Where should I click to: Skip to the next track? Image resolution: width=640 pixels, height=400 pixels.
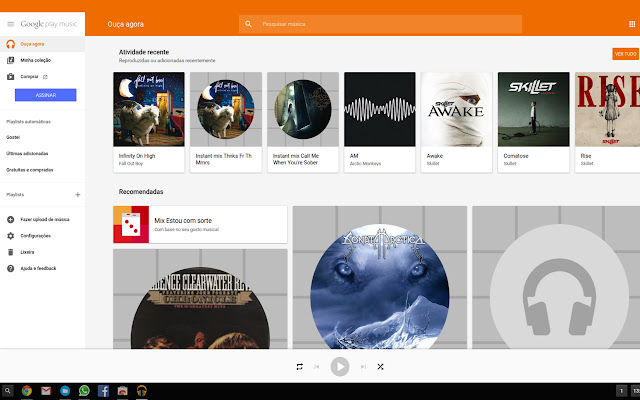363,367
